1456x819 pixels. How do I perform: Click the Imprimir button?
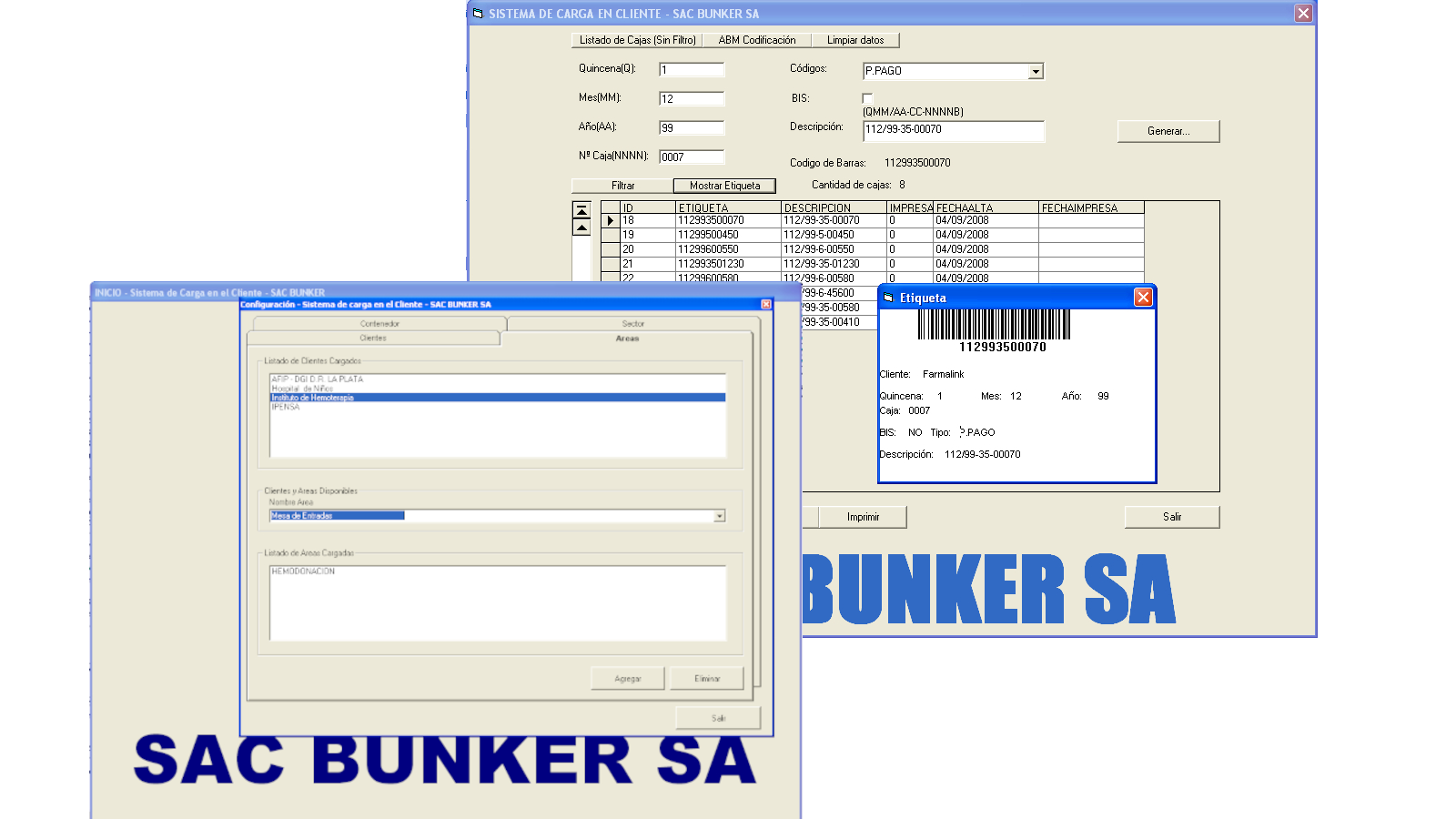tap(863, 517)
